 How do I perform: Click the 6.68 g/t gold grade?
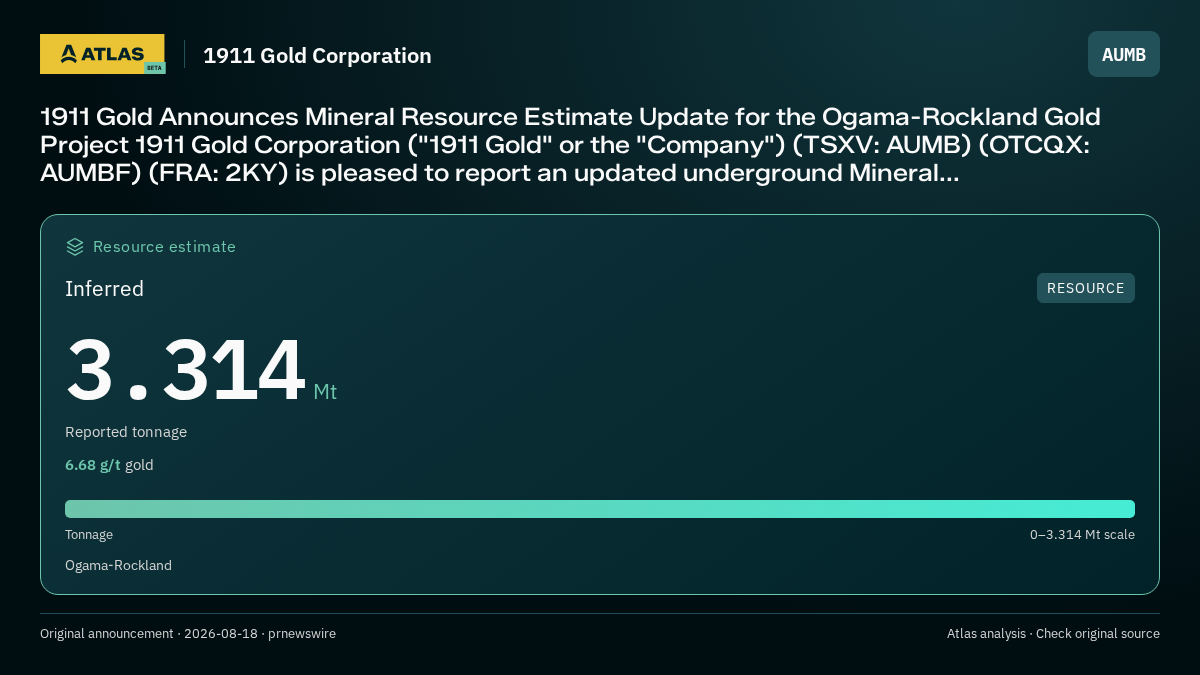click(109, 465)
